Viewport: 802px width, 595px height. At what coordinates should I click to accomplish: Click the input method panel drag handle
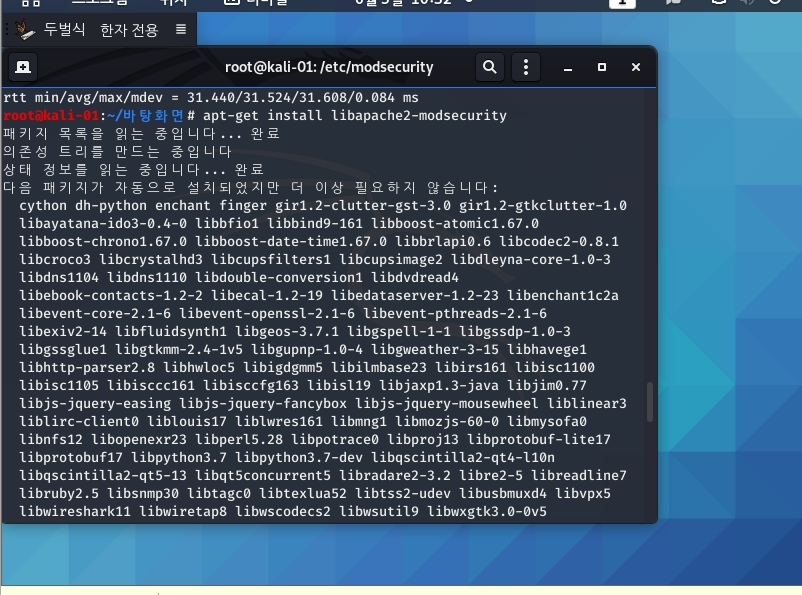6,29
